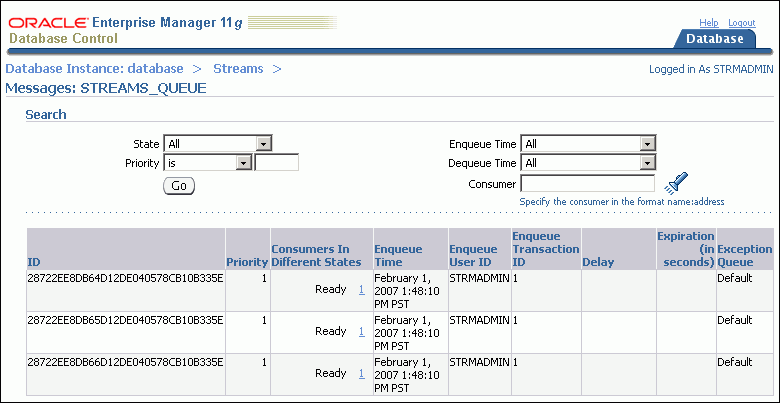Open the Dequeue Time dropdown
The height and width of the screenshot is (403, 780).
(x=588, y=163)
